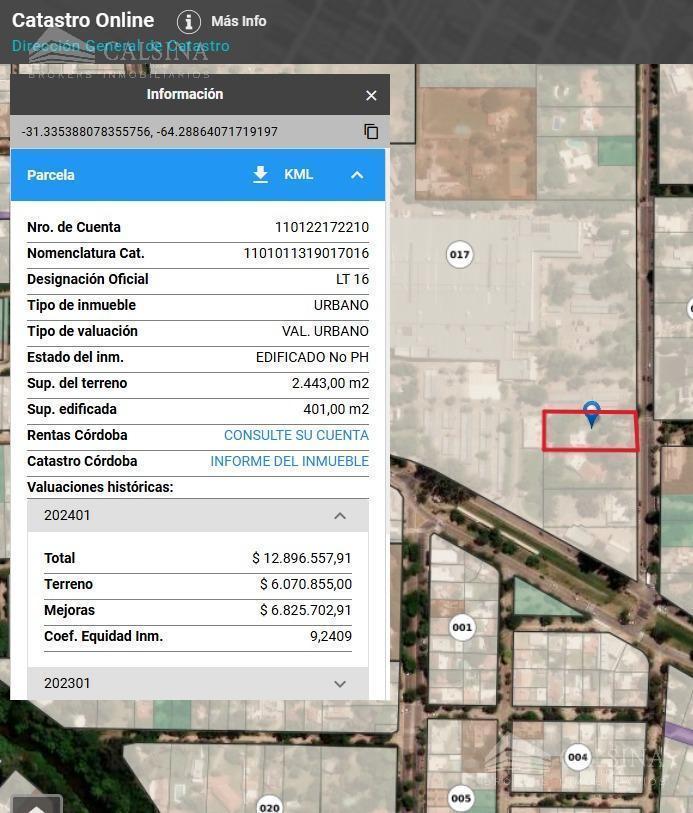The image size is (693, 813).
Task: Close the Información panel
Action: point(371,95)
